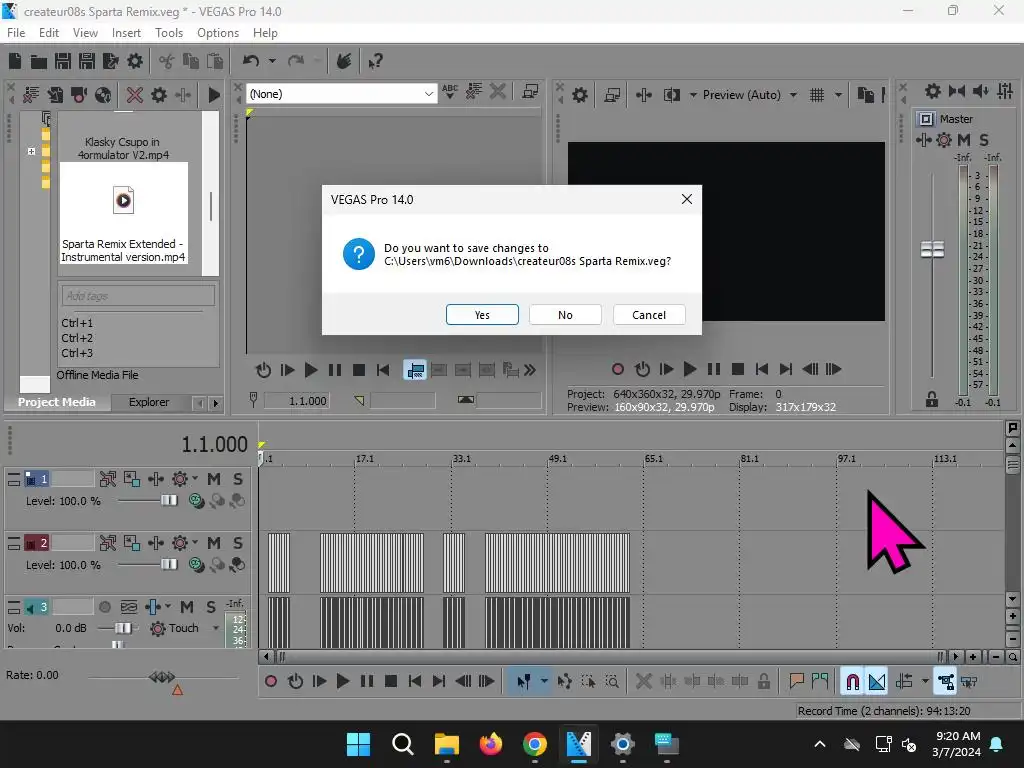The height and width of the screenshot is (768, 1024).
Task: Click the Open project folder icon
Action: (39, 61)
